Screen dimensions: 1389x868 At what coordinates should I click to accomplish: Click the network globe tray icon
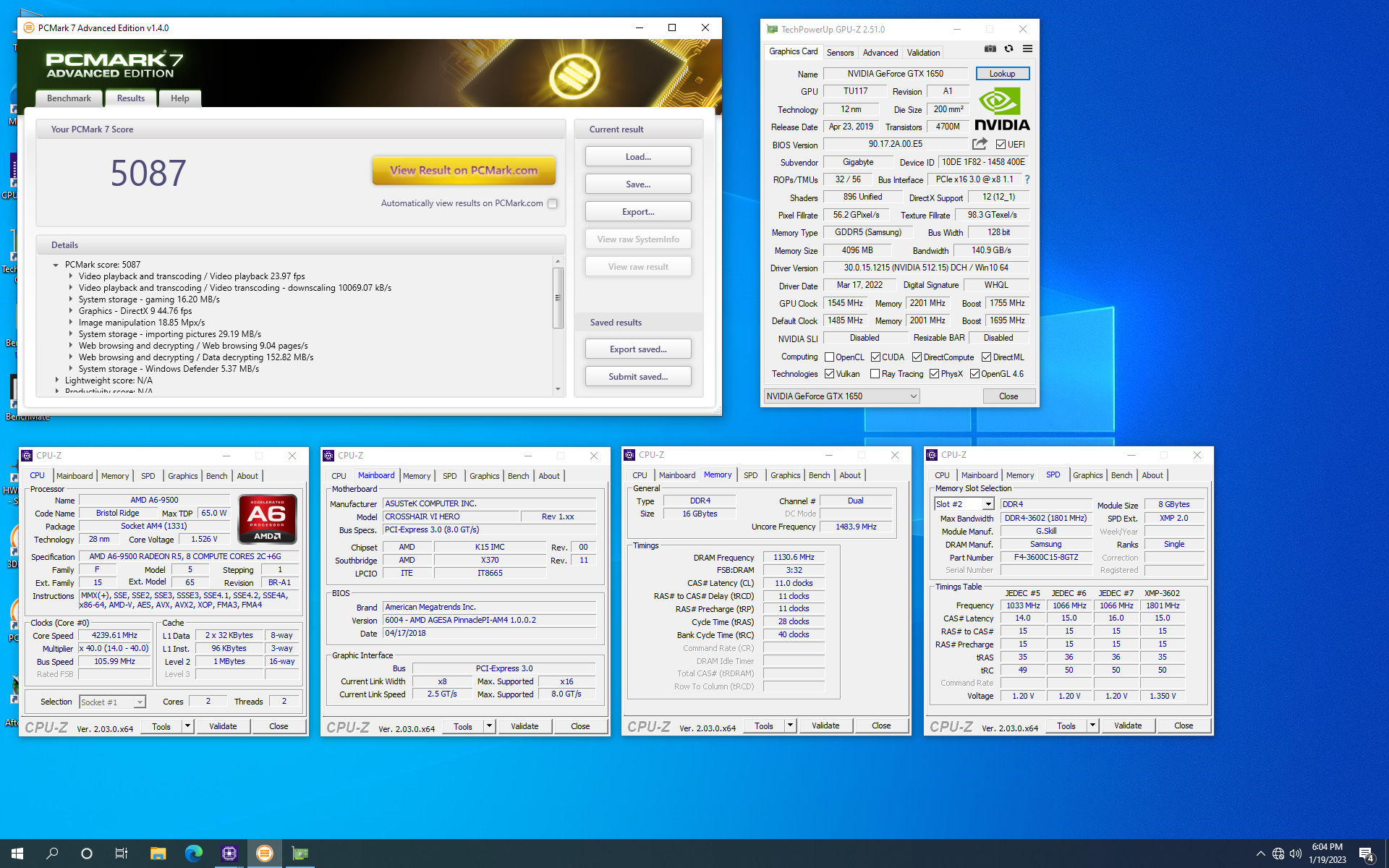[1278, 854]
